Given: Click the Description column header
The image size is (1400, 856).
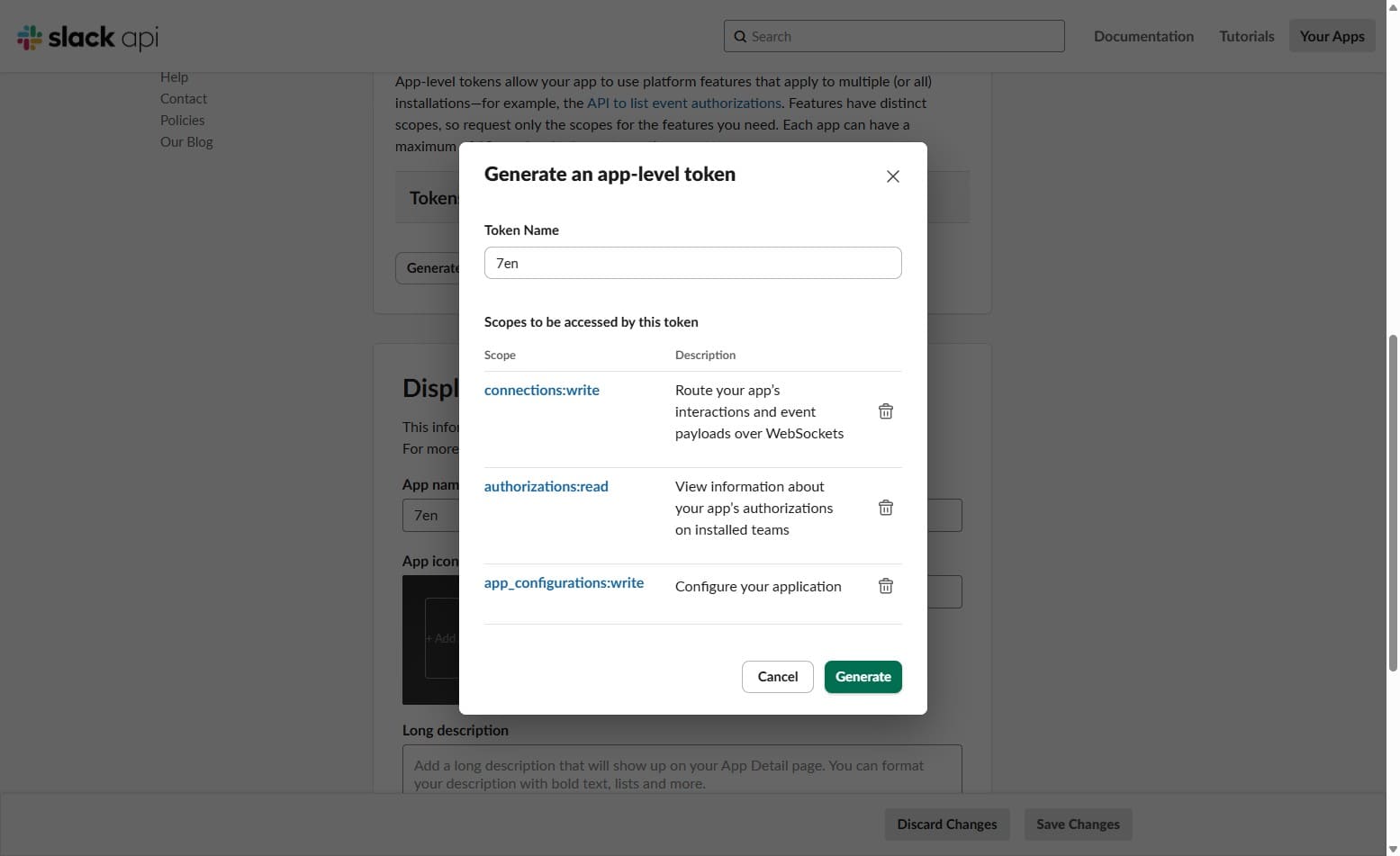Looking at the screenshot, I should pos(705,356).
